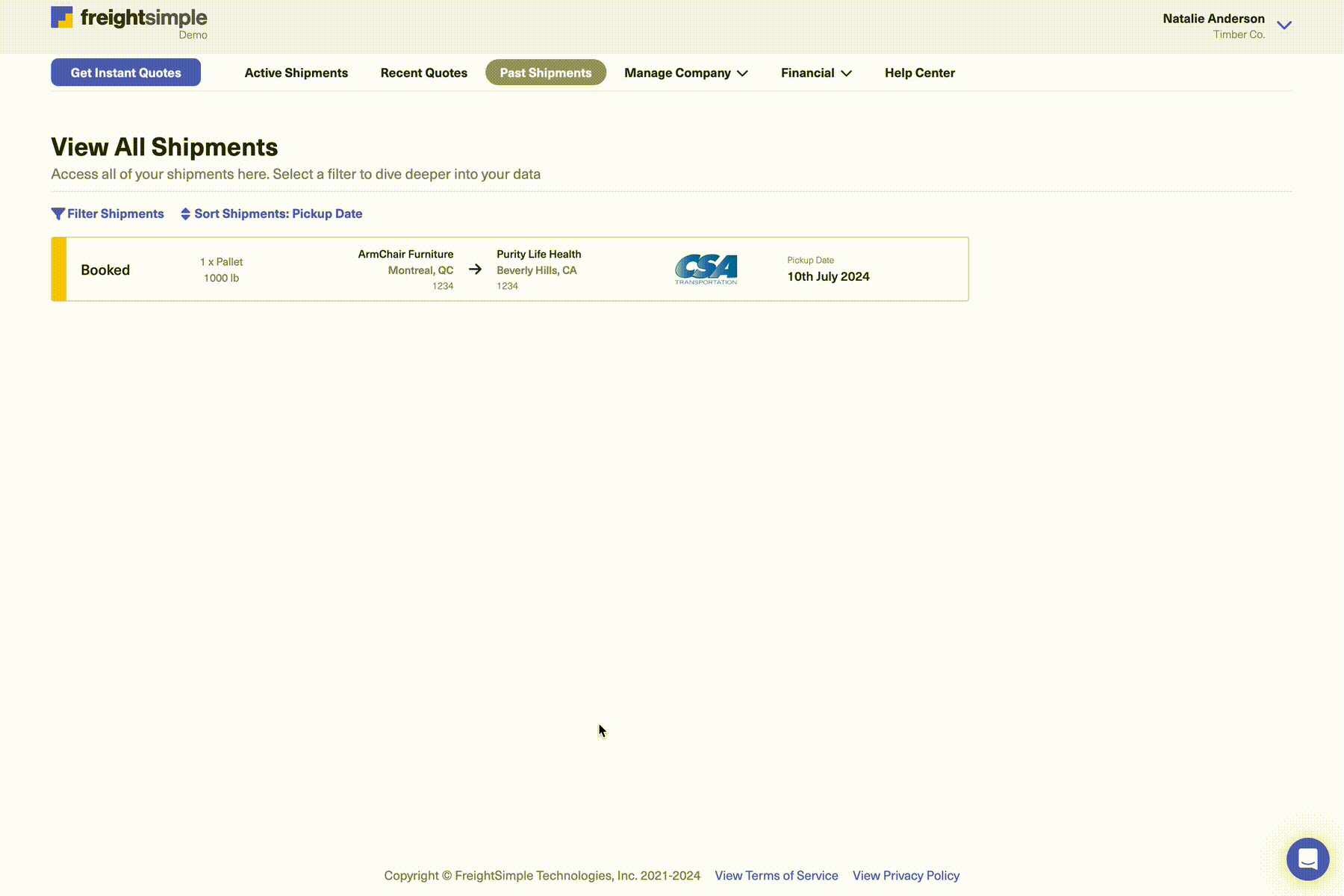Image resolution: width=1344 pixels, height=896 pixels.
Task: Expand the Manage Company menu
Action: coord(685,73)
